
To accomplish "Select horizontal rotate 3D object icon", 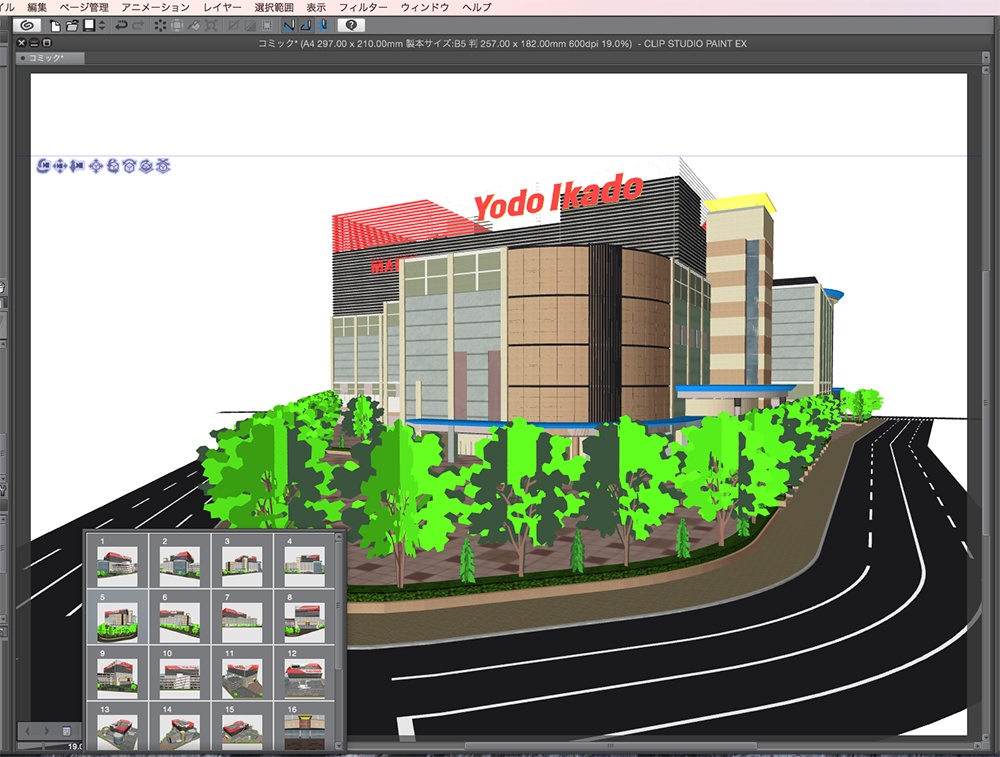I will [146, 166].
